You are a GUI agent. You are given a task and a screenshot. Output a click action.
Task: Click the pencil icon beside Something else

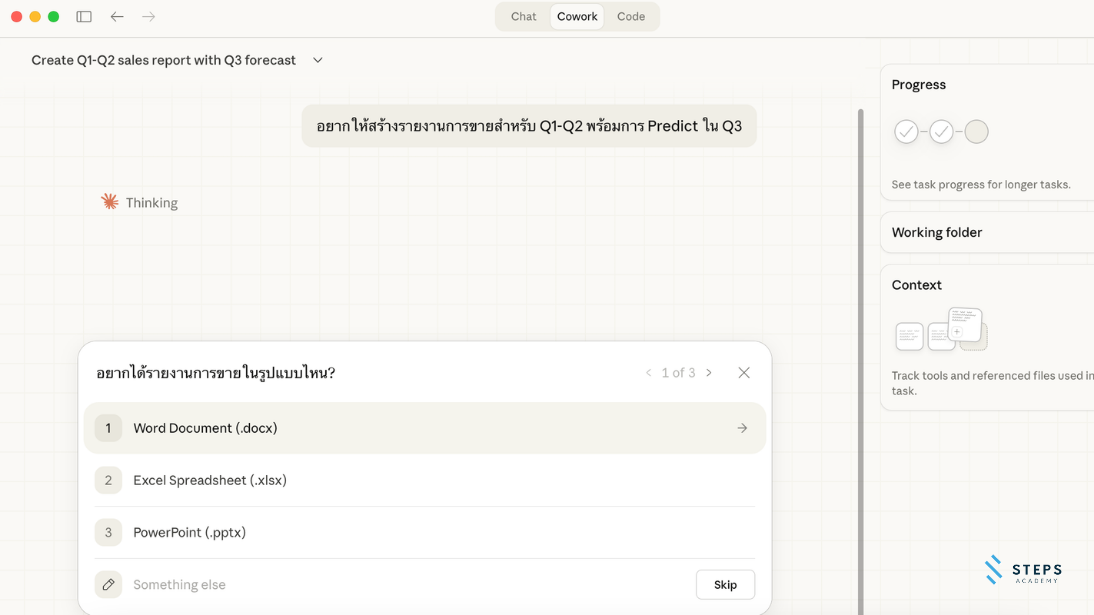click(108, 584)
